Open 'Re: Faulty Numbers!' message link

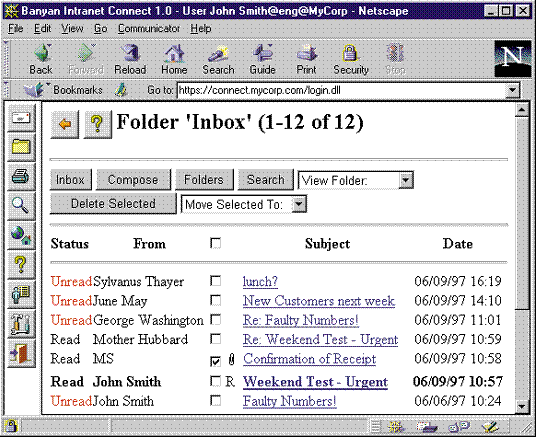coord(300,320)
